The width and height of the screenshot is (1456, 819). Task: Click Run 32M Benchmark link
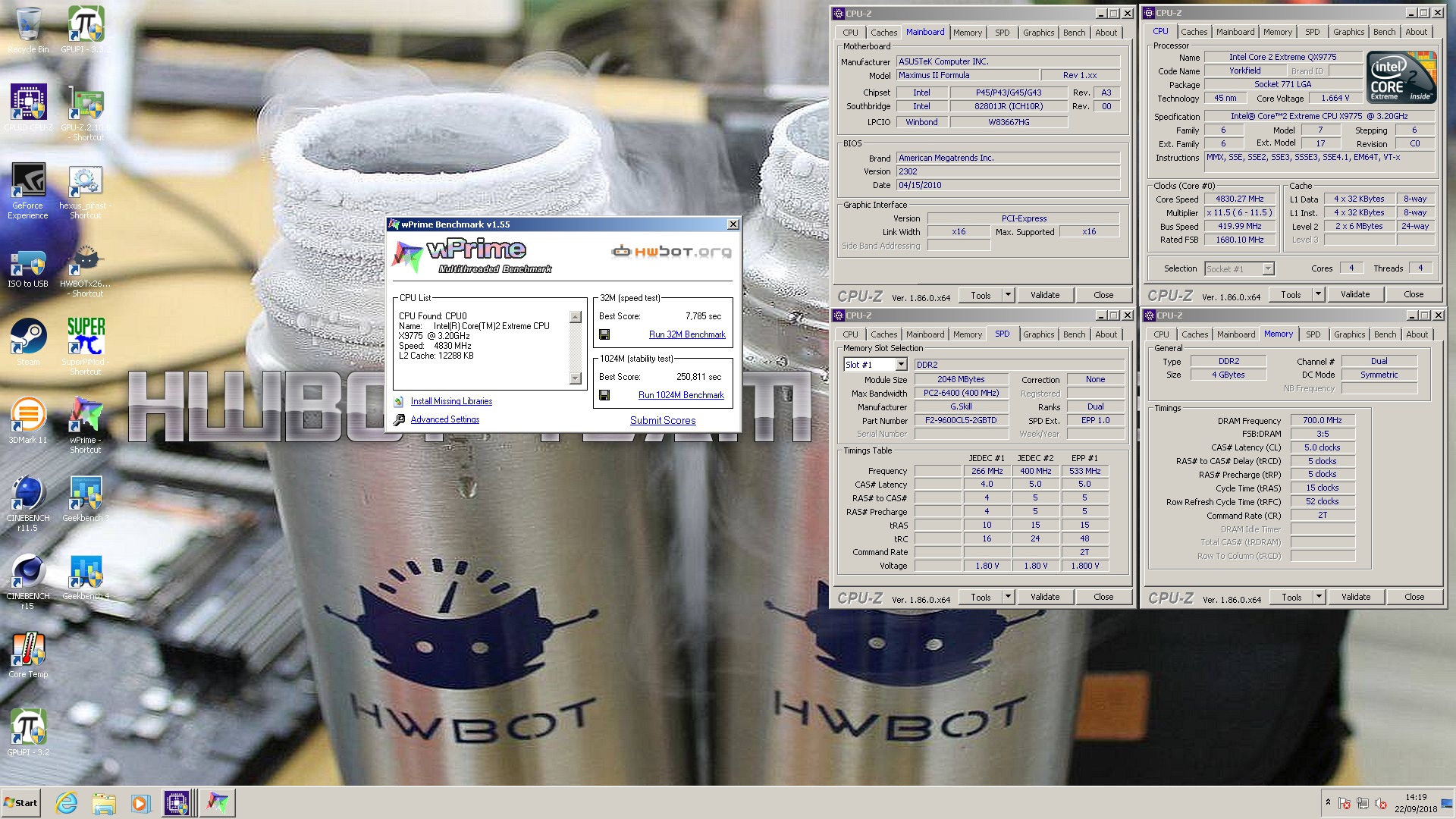[x=687, y=334]
